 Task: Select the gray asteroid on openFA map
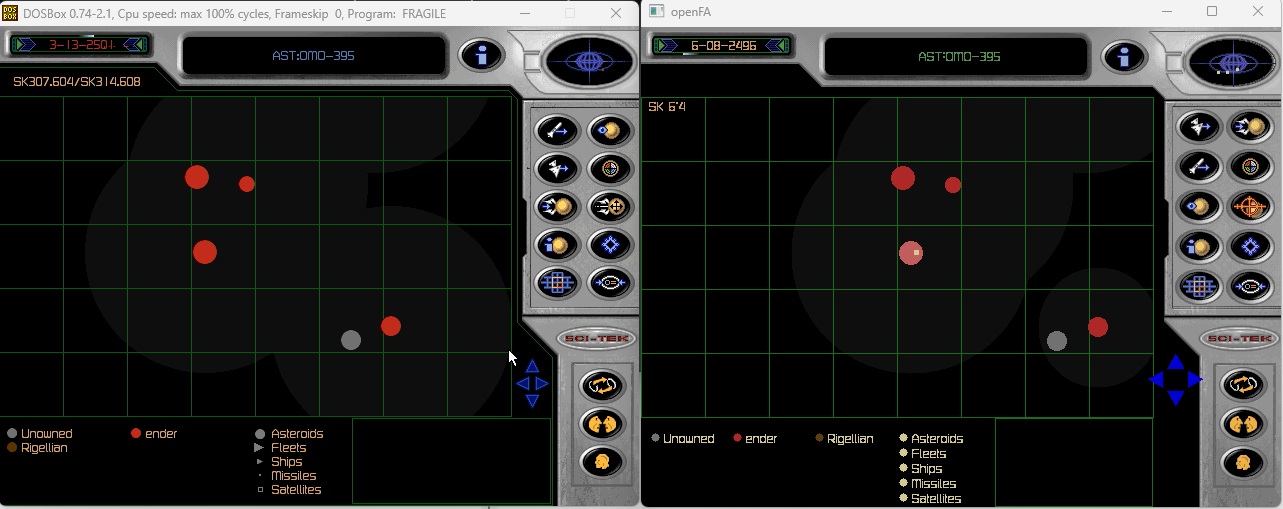pyautogui.click(x=1057, y=341)
